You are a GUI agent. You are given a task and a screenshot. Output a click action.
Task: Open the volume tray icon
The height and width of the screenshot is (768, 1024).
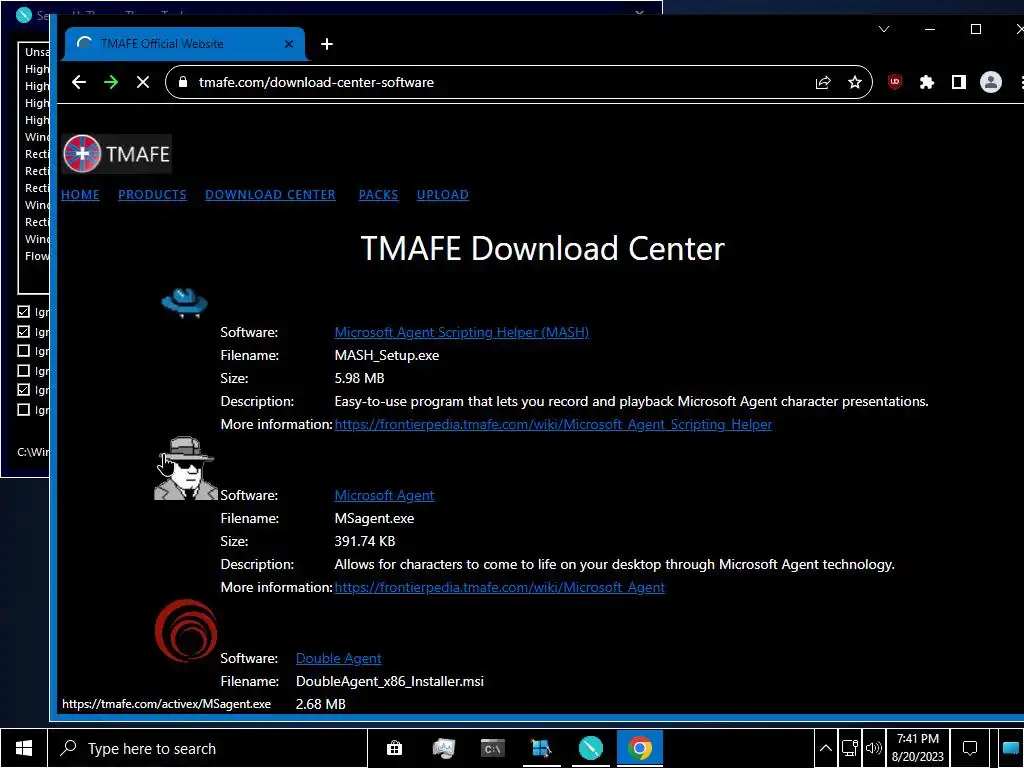tap(873, 748)
